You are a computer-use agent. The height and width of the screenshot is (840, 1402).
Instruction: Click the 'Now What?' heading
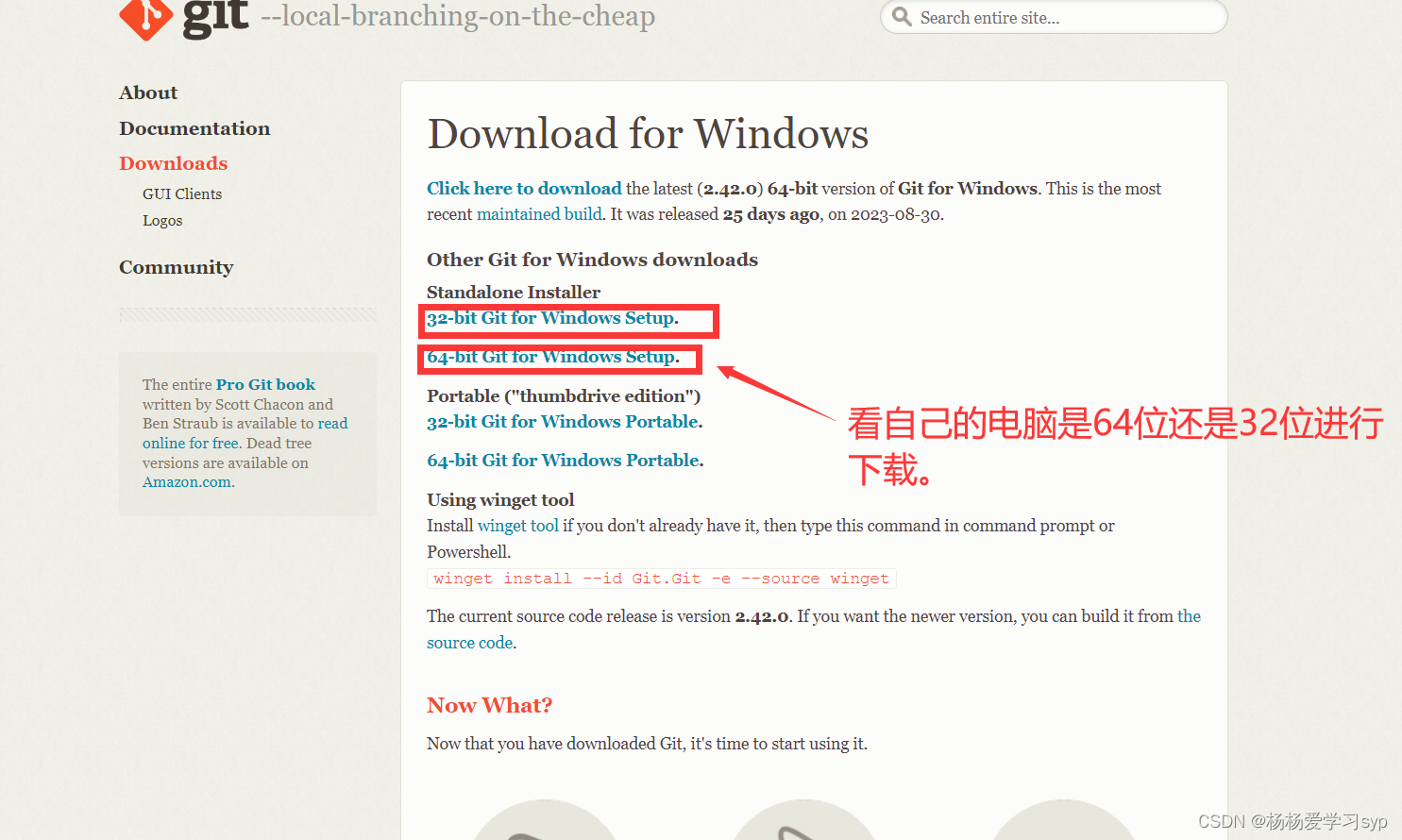click(489, 706)
